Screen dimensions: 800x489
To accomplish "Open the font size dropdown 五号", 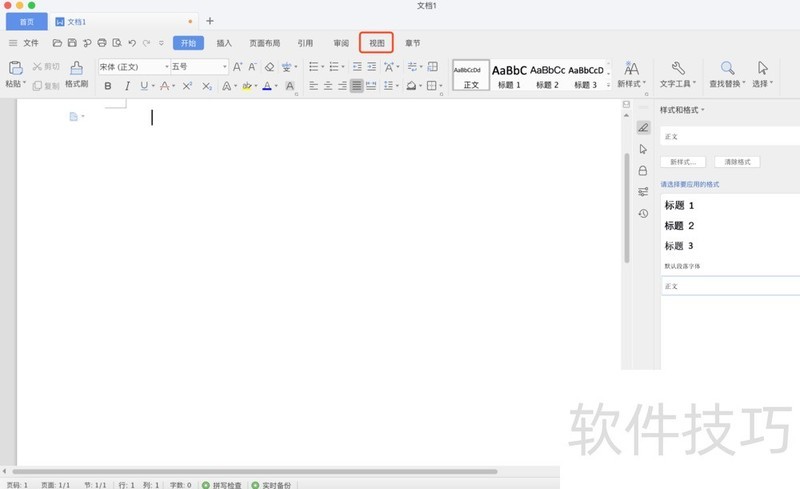I will pyautogui.click(x=198, y=67).
